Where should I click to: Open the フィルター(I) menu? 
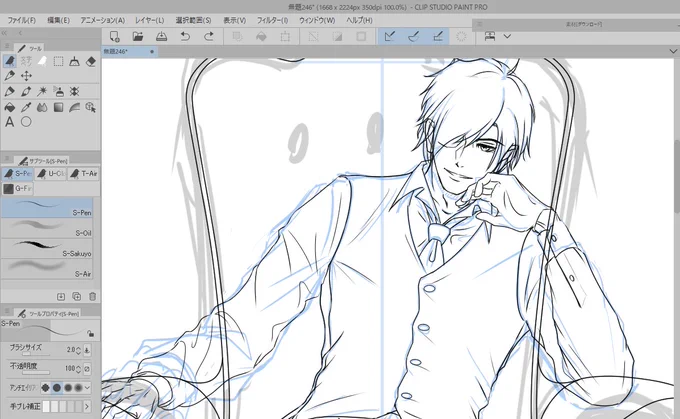click(x=272, y=20)
